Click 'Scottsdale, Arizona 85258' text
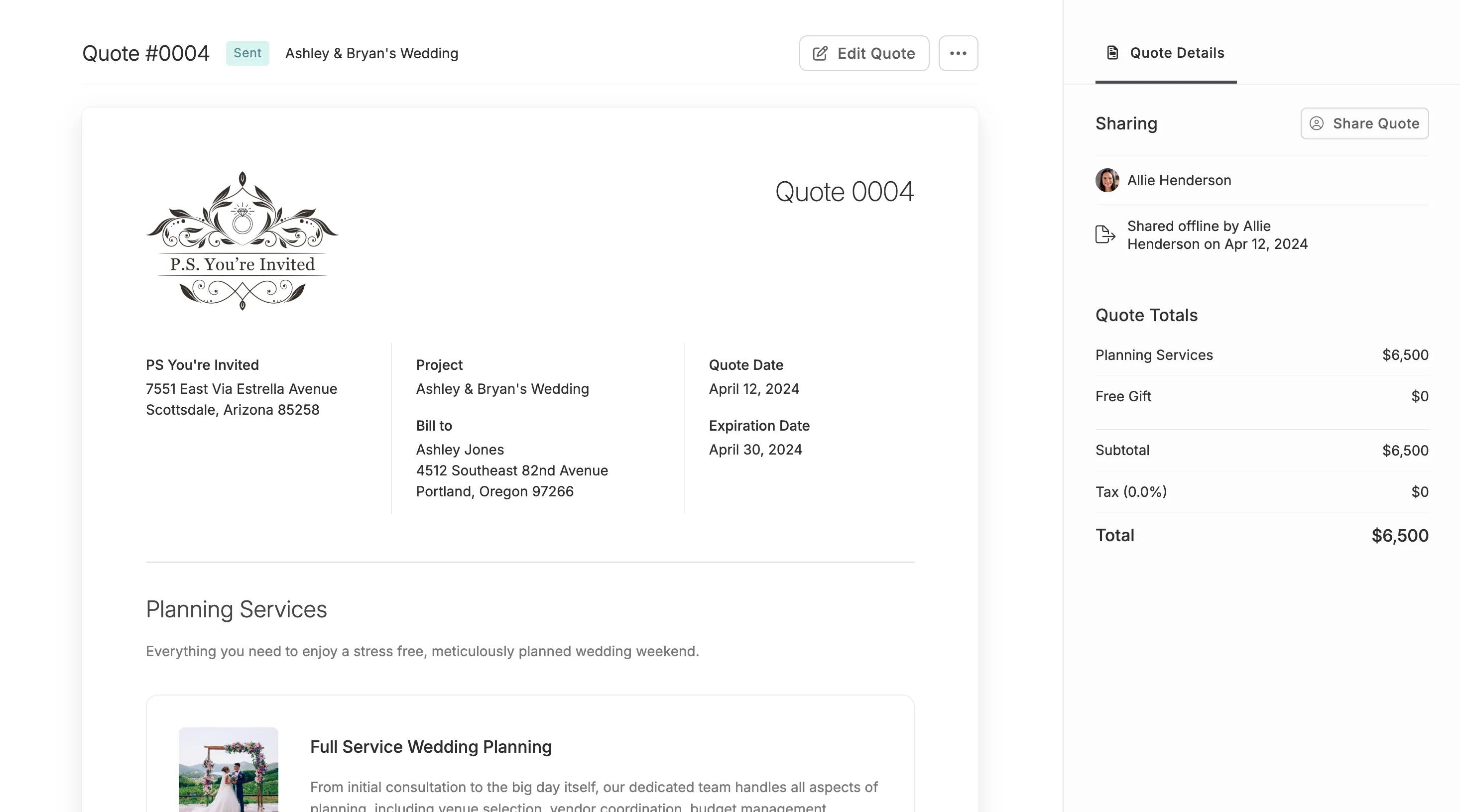The image size is (1460, 812). coord(233,410)
